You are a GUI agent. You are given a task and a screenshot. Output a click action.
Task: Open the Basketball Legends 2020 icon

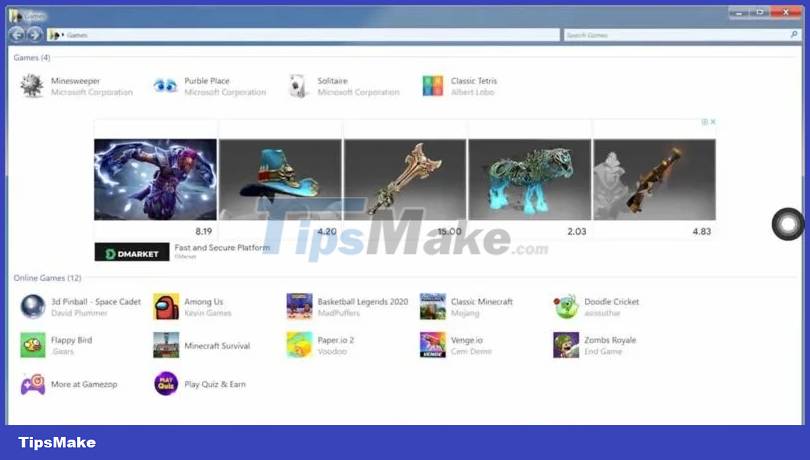click(x=299, y=306)
